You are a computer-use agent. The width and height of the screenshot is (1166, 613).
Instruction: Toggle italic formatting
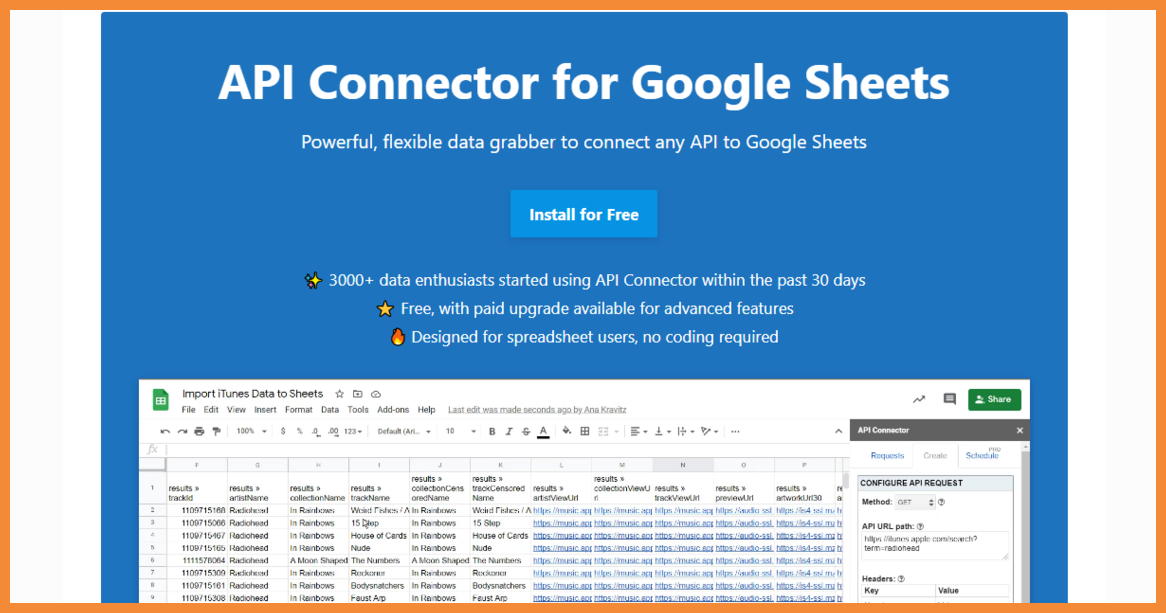[x=509, y=431]
